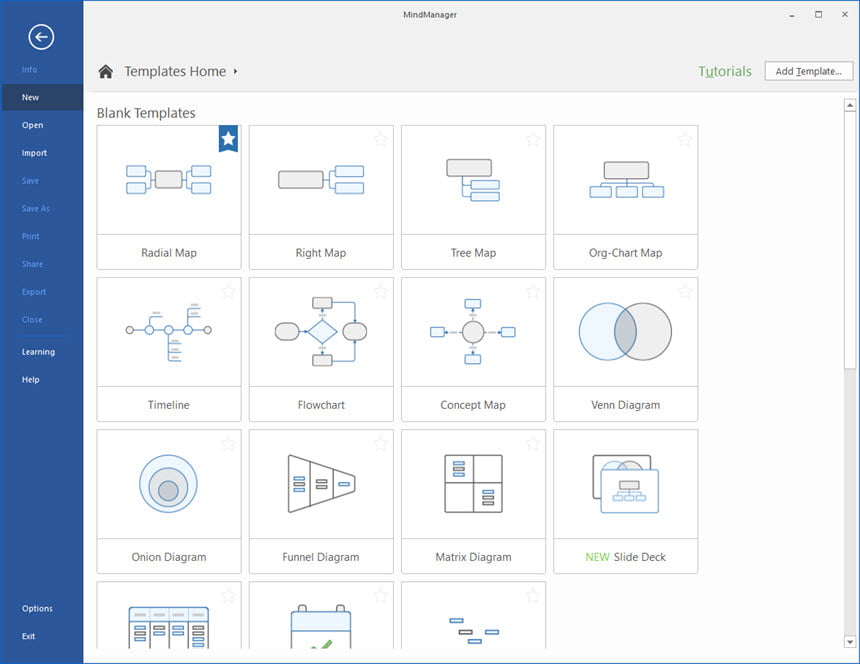The image size is (860, 664).
Task: Choose the Matrix Diagram template graphic
Action: point(473,484)
